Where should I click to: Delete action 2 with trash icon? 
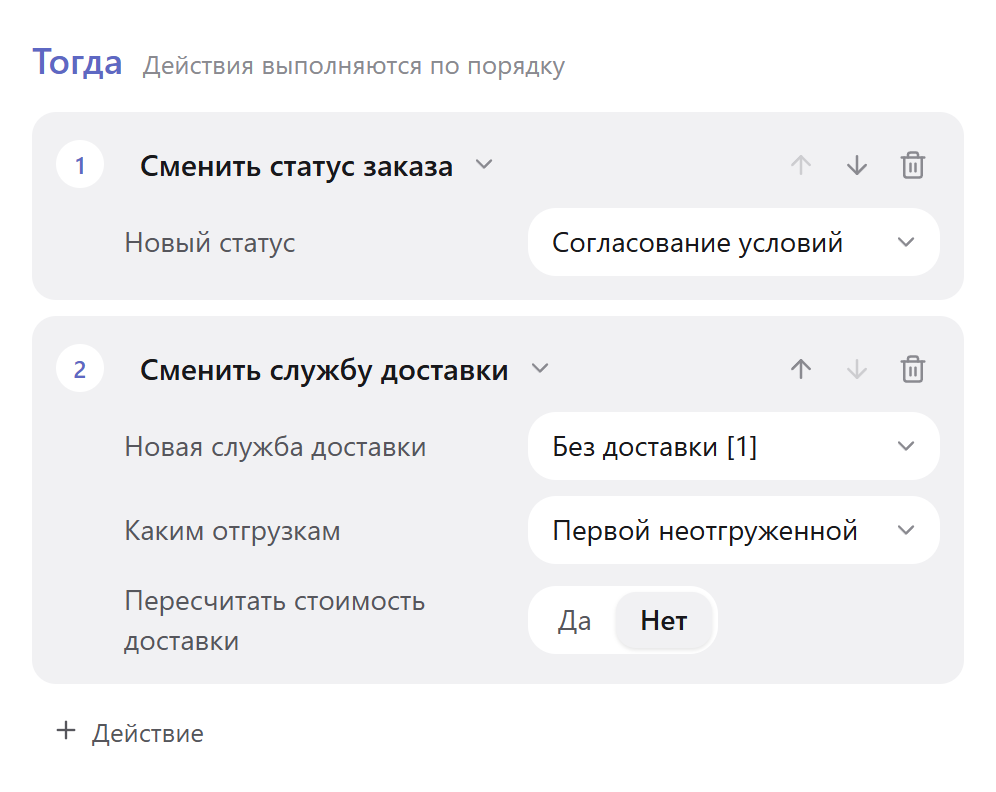tap(913, 369)
